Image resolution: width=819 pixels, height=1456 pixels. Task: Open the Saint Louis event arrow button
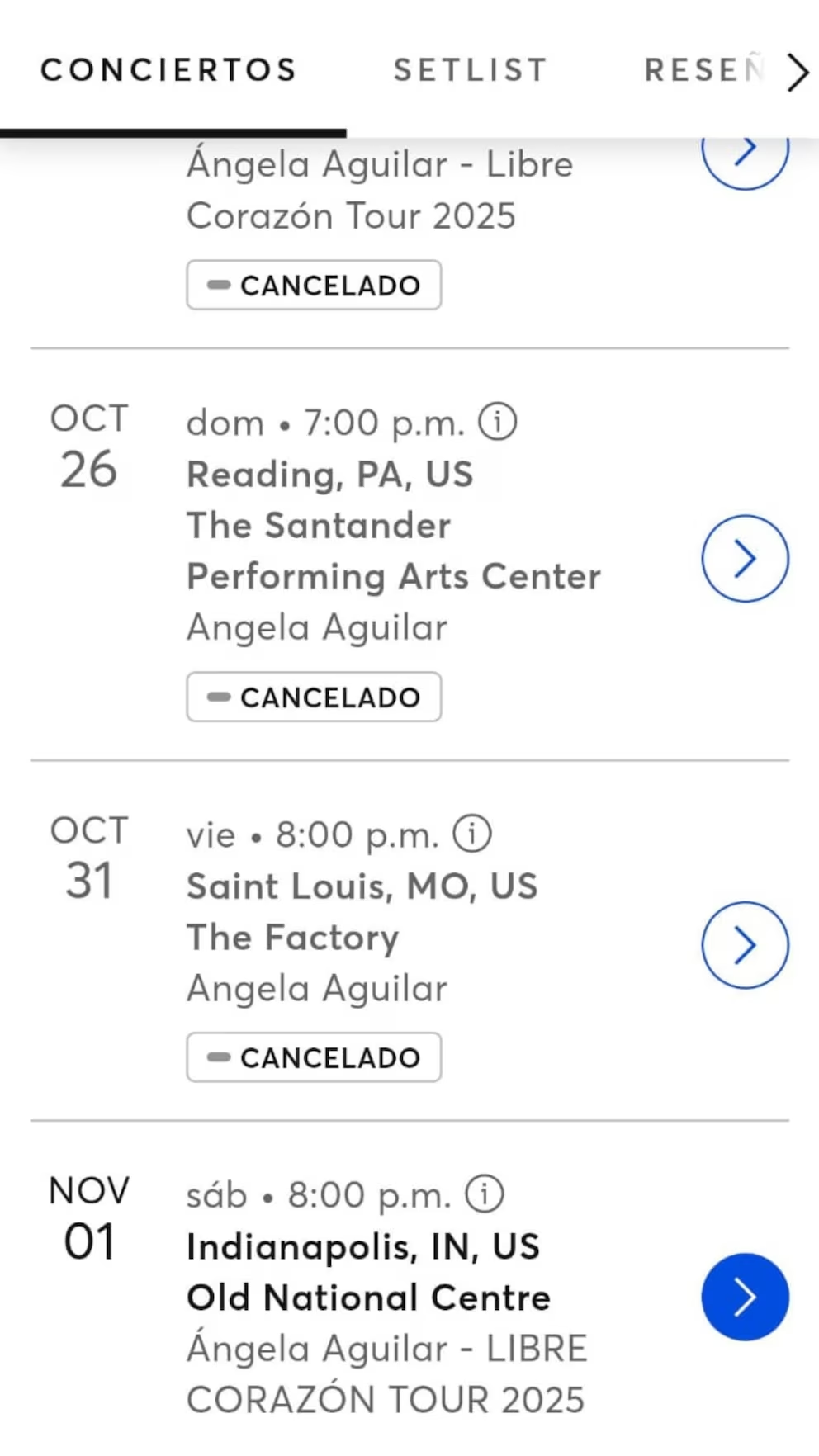click(x=745, y=945)
